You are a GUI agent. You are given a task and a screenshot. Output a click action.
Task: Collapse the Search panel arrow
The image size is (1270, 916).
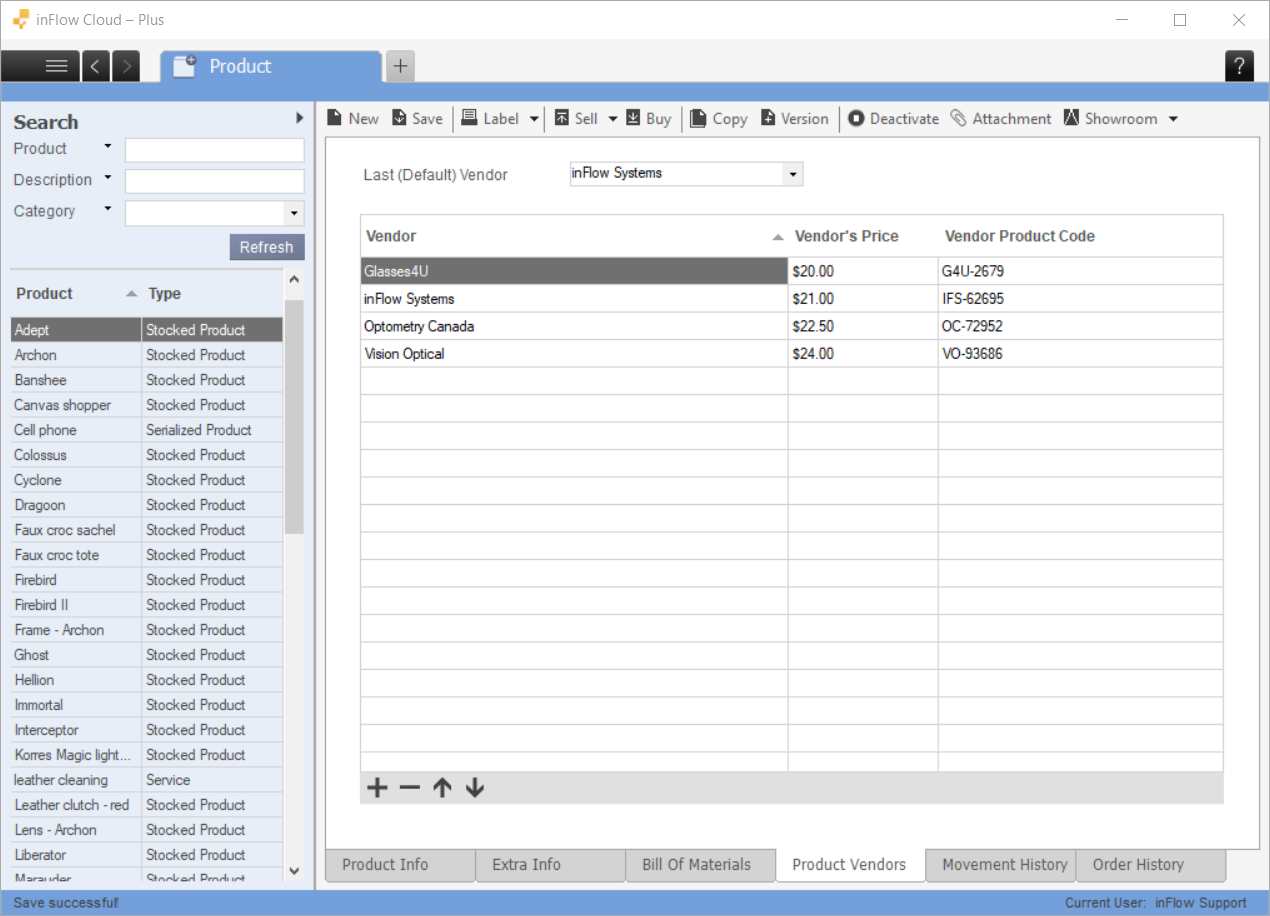[x=299, y=118]
